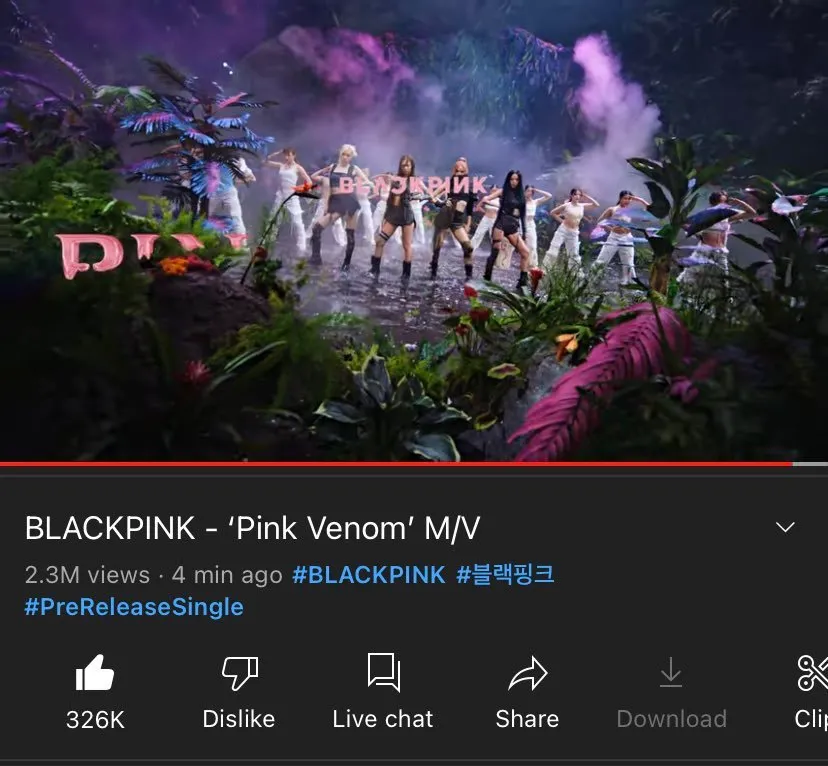Tap the 'Pink Venom' M/V video title

point(252,528)
